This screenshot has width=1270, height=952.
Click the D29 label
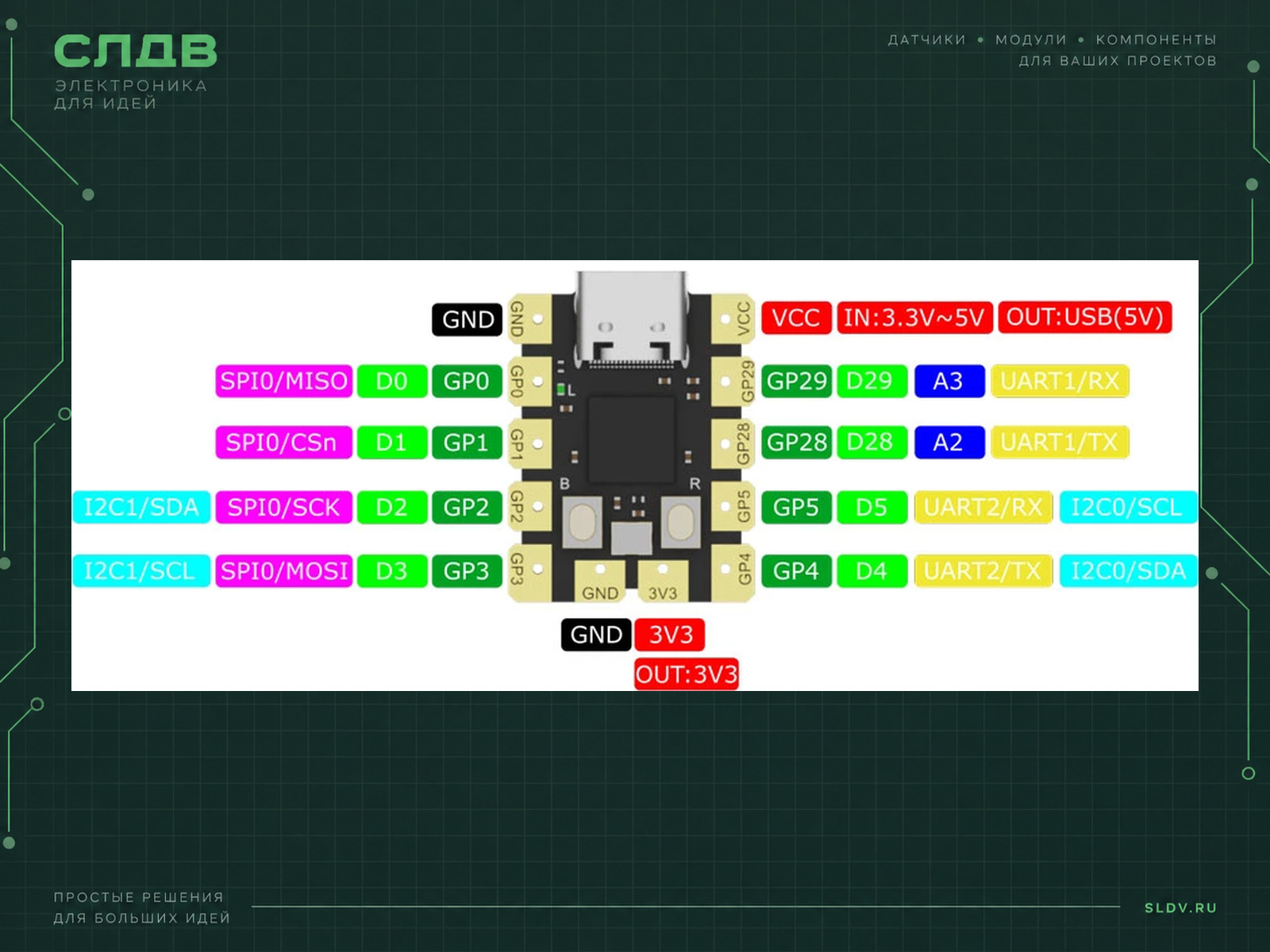pyautogui.click(x=871, y=381)
